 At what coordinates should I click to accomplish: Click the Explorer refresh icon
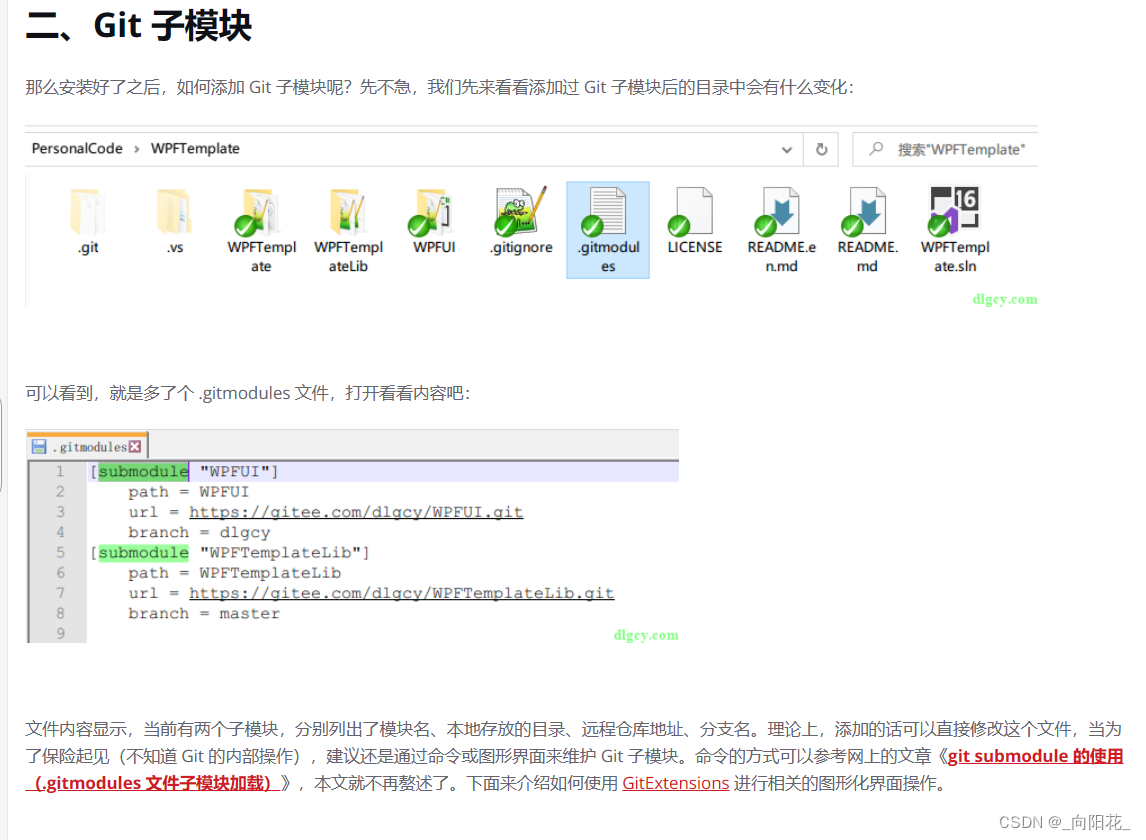coord(822,148)
